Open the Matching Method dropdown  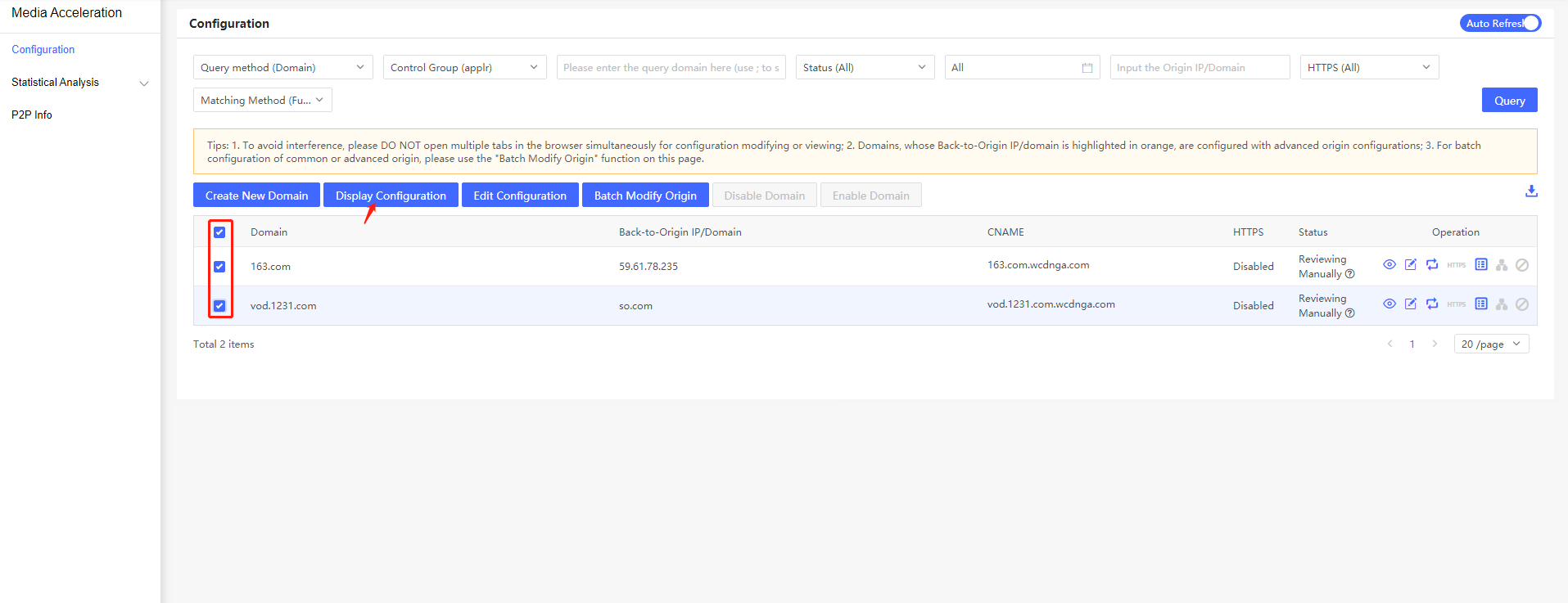[x=263, y=100]
